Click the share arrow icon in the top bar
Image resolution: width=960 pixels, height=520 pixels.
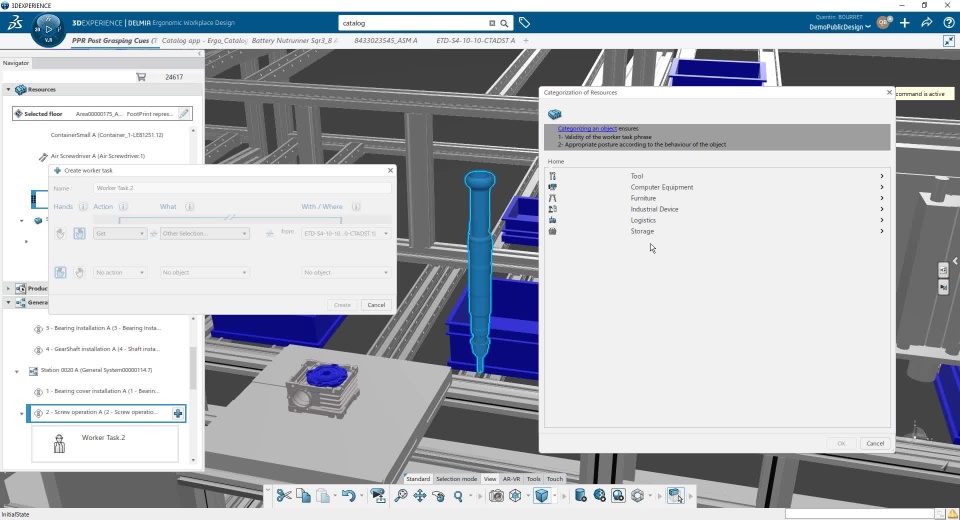pos(927,22)
